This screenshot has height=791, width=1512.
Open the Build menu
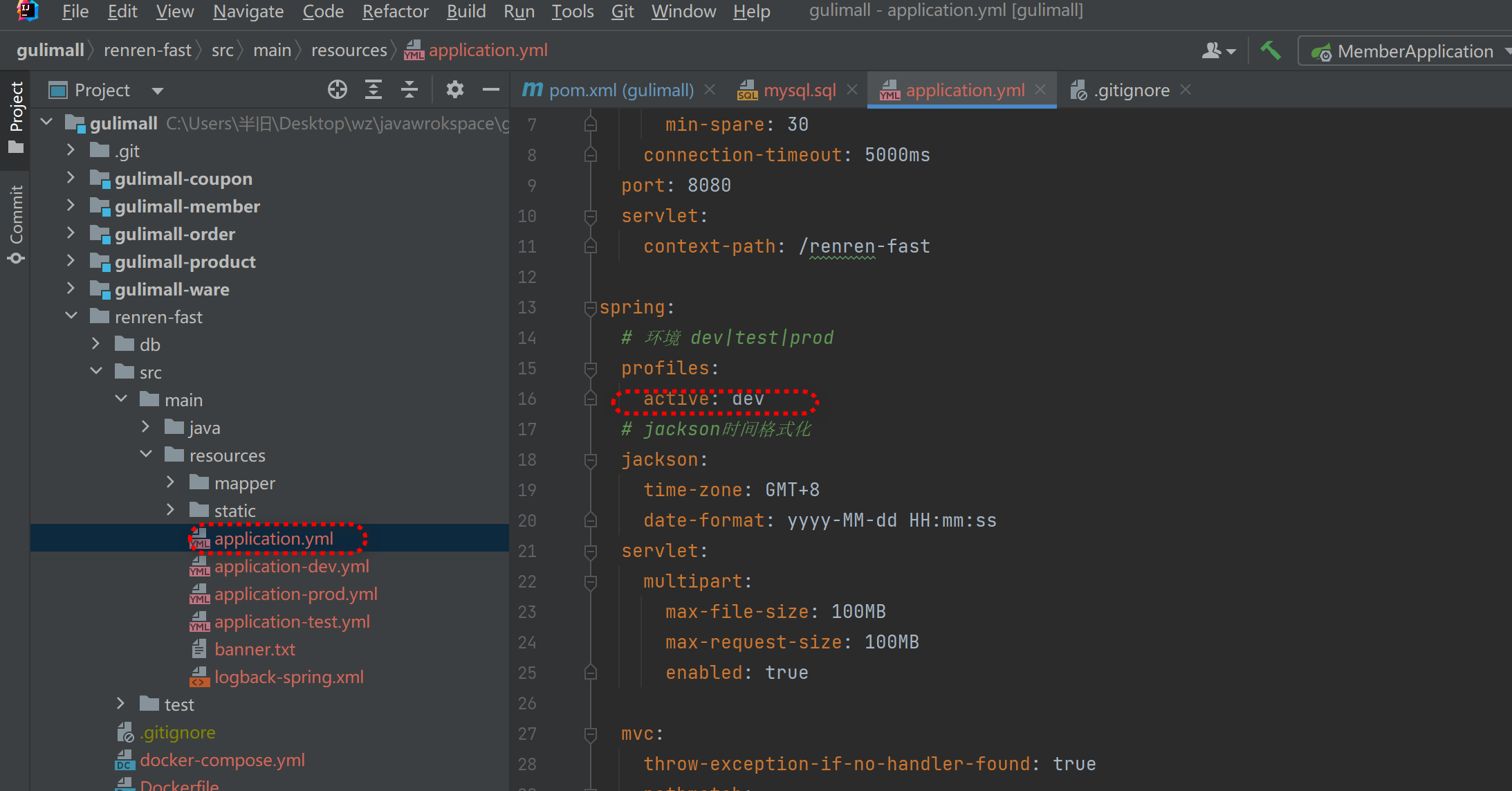click(466, 11)
